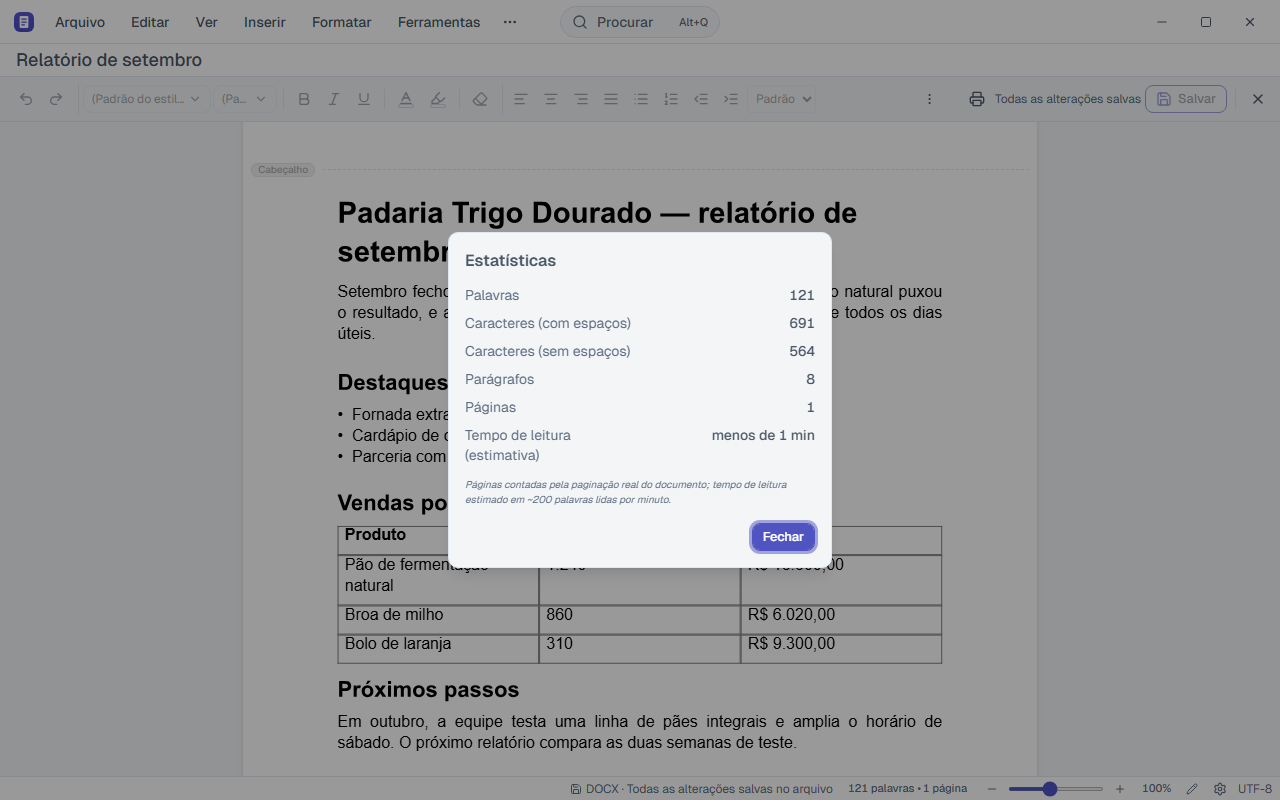Close the editor toolbar with X

tap(1258, 99)
